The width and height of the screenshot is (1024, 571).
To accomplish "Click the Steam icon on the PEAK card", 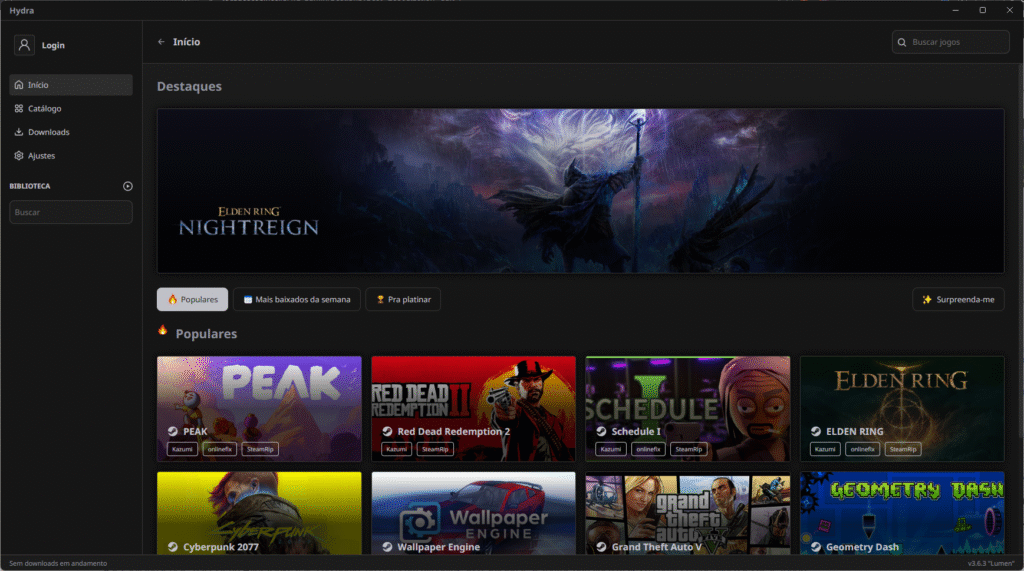I will point(173,431).
